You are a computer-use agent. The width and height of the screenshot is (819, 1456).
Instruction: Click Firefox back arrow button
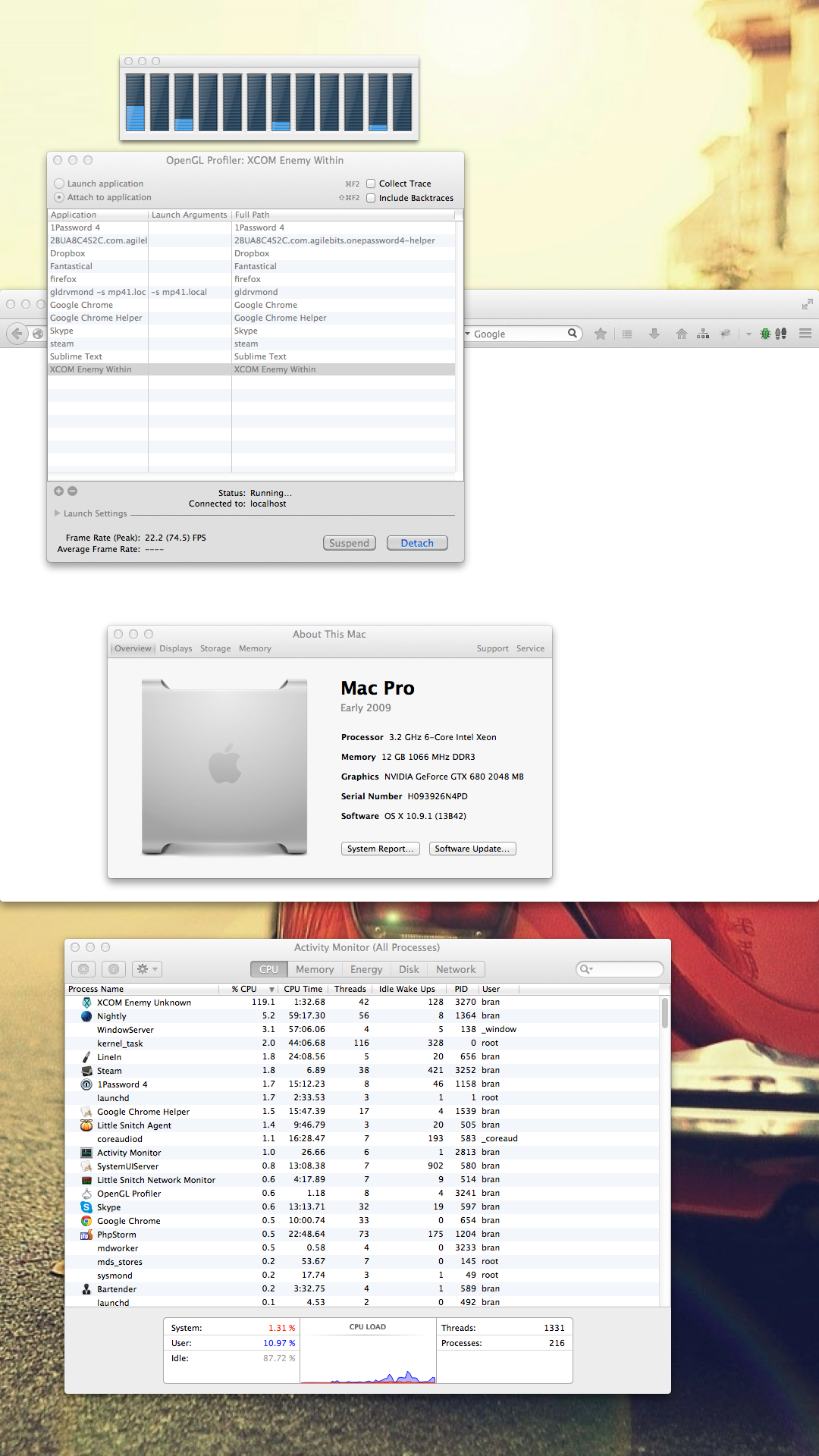pos(17,333)
